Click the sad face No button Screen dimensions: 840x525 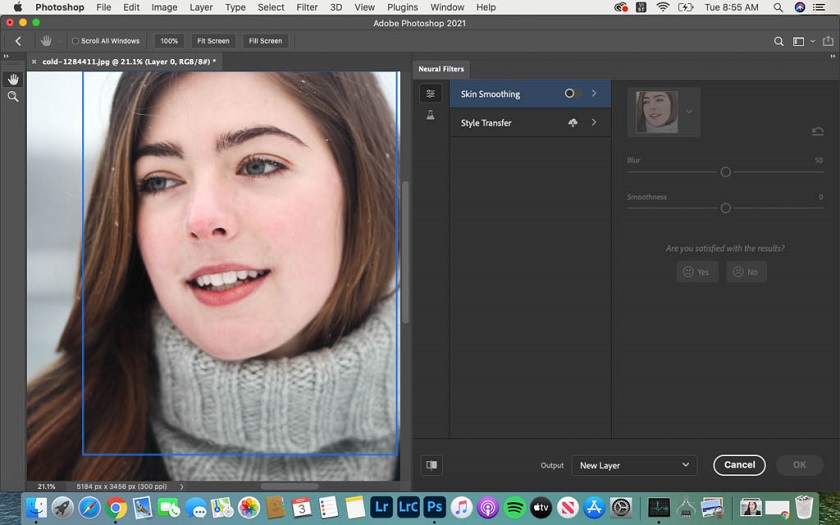pos(746,272)
